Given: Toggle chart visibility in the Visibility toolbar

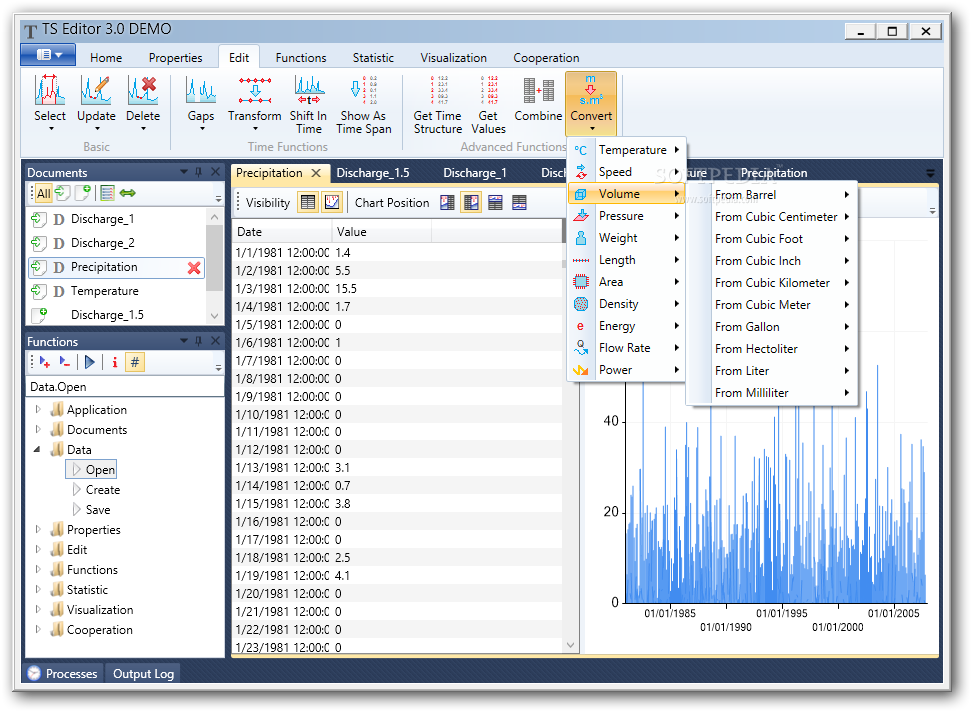Looking at the screenshot, I should [332, 202].
